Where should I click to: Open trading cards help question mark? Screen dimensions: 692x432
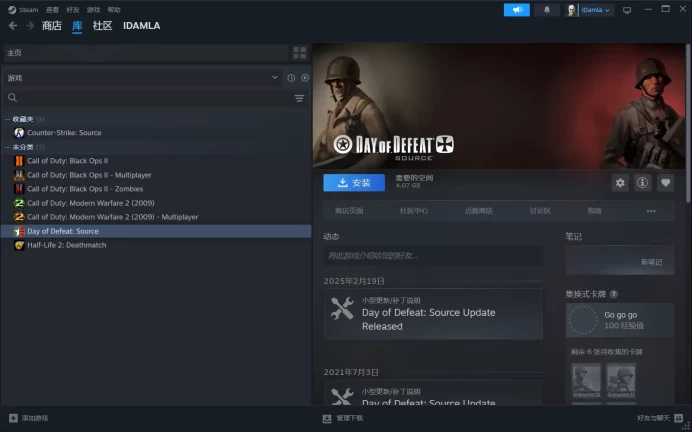coord(613,294)
